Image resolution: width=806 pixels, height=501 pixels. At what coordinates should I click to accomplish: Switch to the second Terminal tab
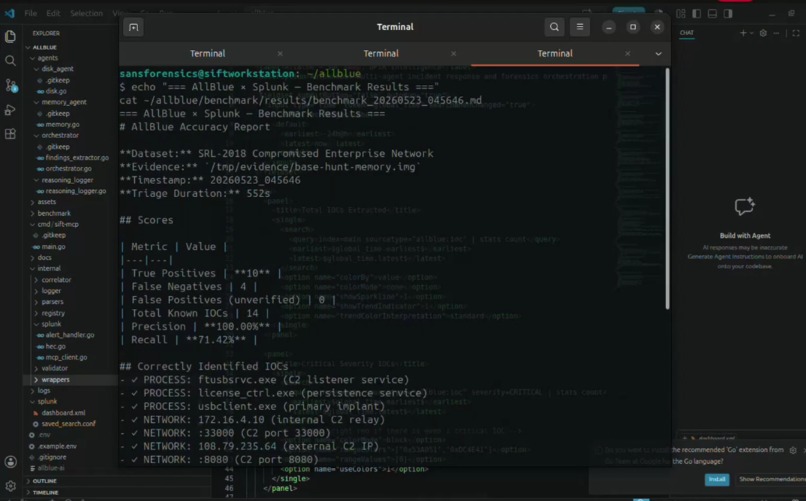pyautogui.click(x=381, y=53)
